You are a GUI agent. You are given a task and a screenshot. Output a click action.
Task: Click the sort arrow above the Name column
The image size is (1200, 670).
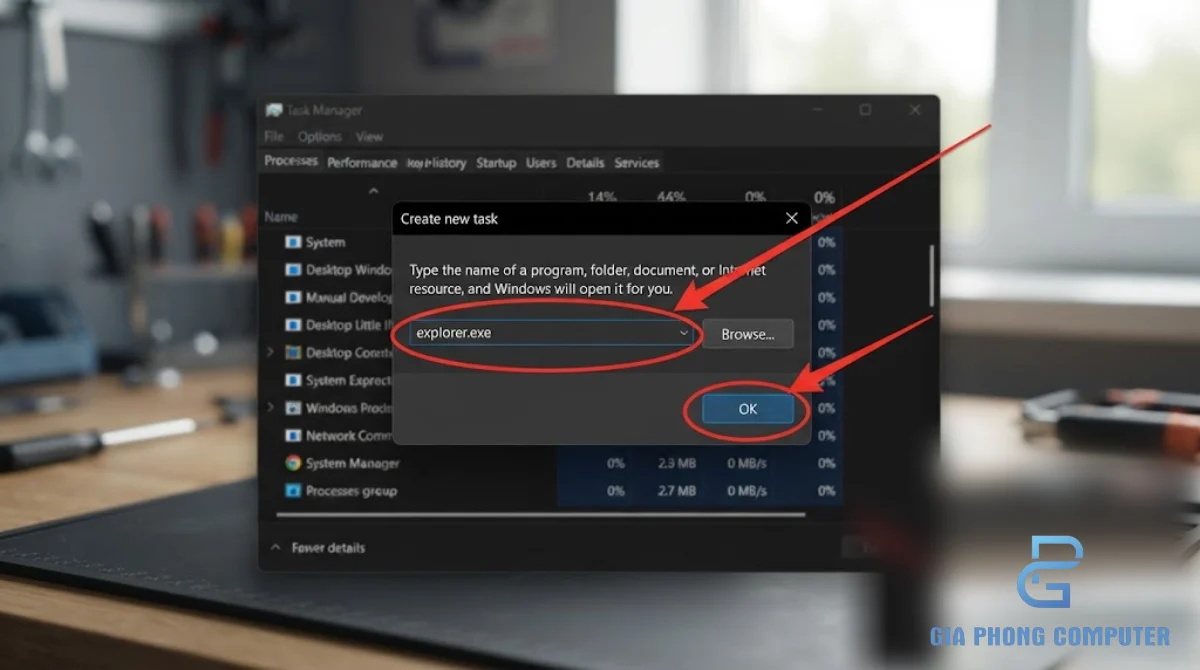click(x=374, y=191)
